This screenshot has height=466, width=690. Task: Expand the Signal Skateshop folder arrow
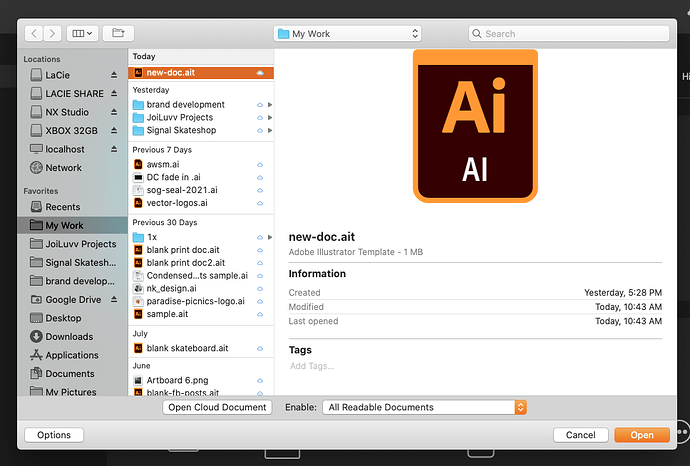point(270,130)
